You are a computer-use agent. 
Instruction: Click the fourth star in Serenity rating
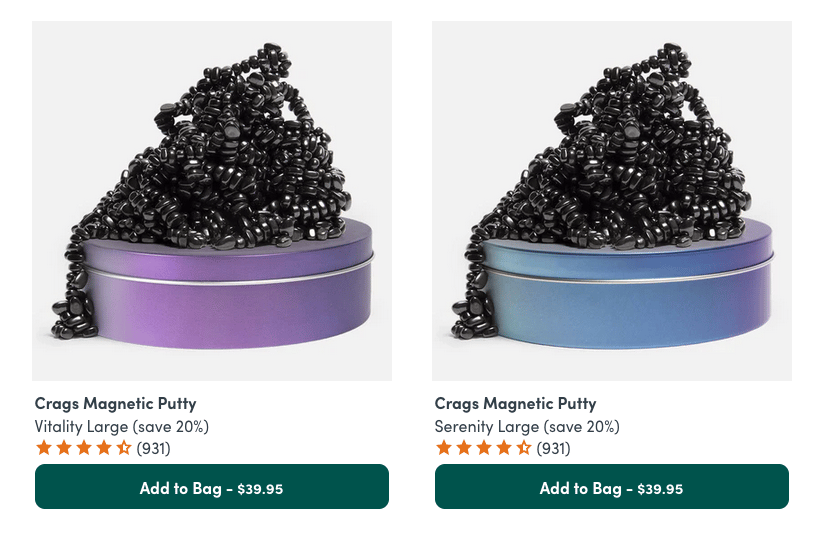[x=504, y=448]
